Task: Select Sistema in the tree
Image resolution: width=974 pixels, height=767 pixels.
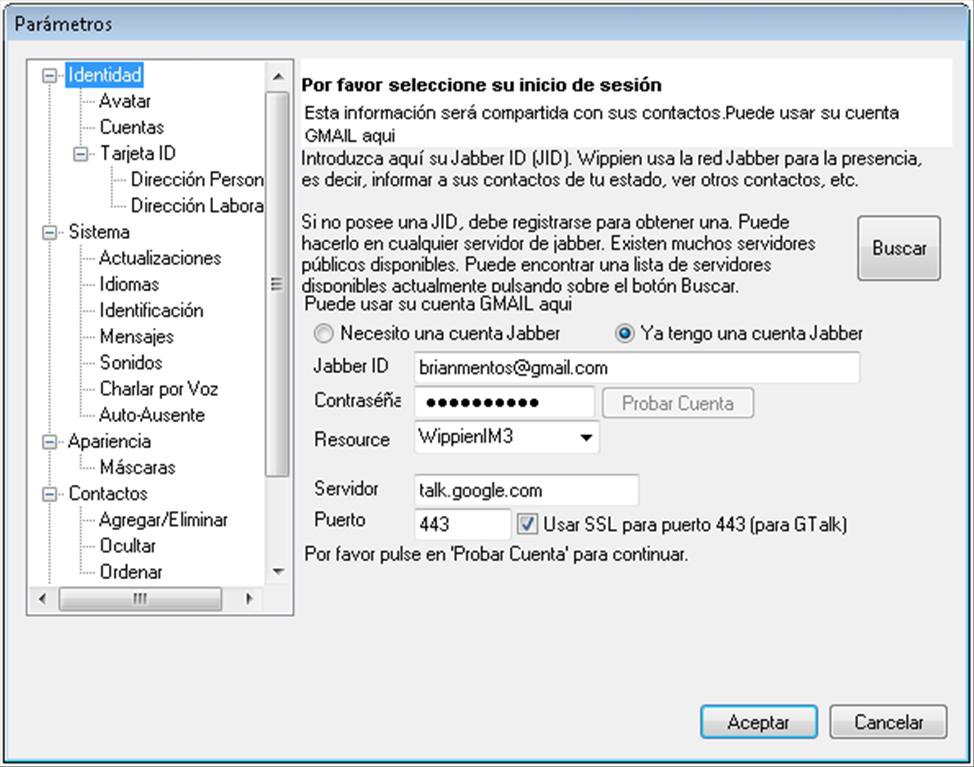Action: (99, 232)
